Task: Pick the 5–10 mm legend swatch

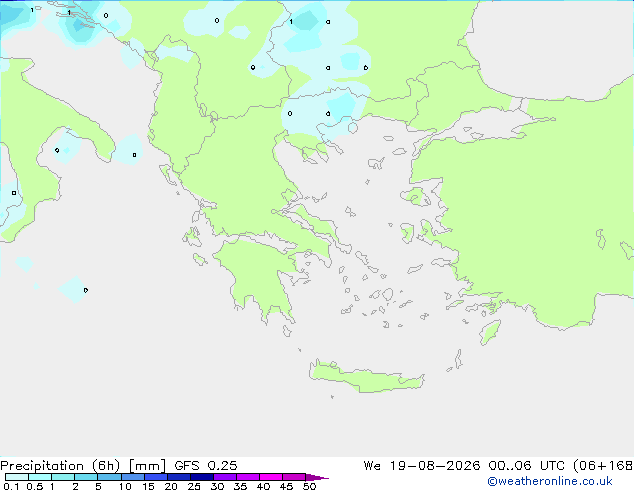Action: click(x=109, y=477)
